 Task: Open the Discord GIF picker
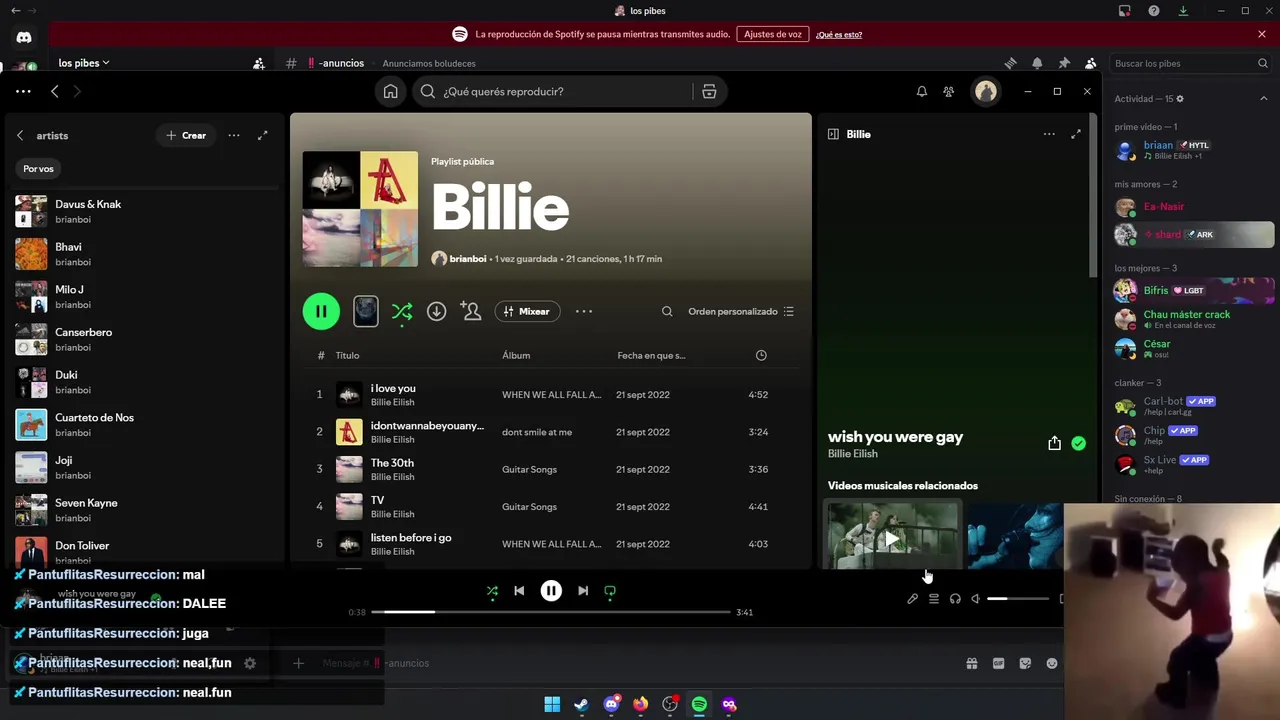point(998,663)
